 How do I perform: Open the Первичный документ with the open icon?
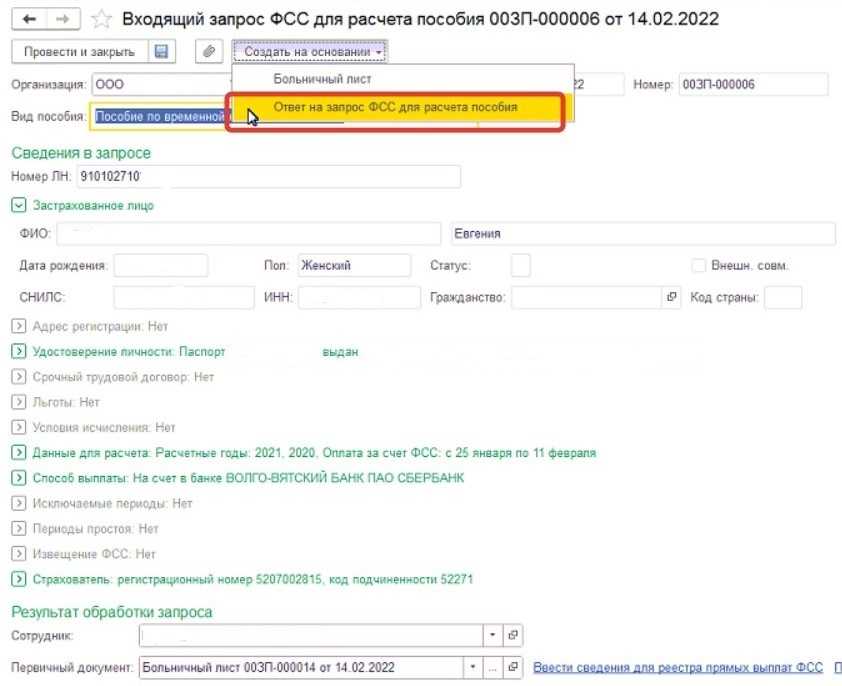tap(513, 667)
